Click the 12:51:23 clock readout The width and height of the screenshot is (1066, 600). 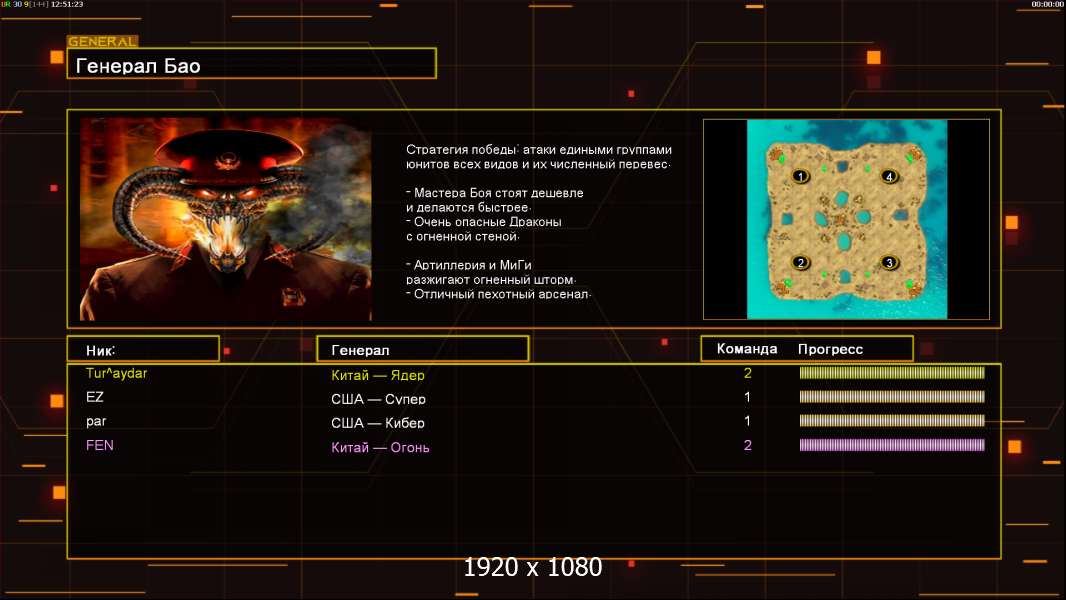point(67,4)
